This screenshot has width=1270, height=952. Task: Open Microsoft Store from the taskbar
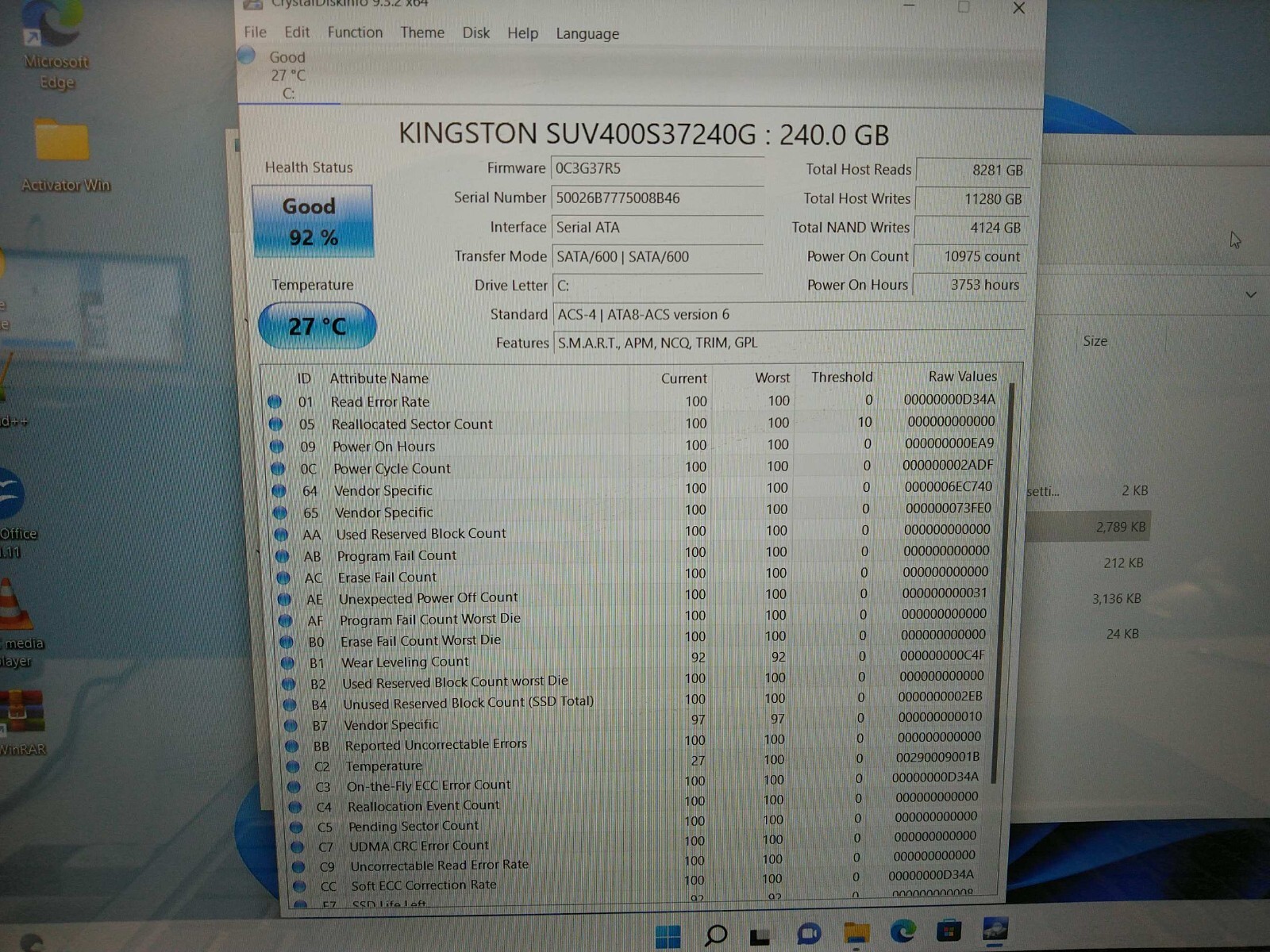pos(949,931)
